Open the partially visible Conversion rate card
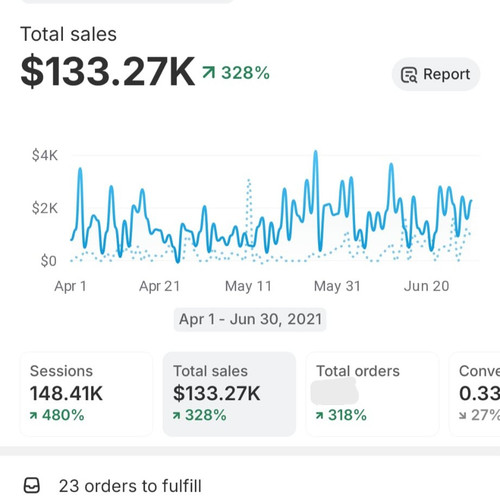 (475, 394)
